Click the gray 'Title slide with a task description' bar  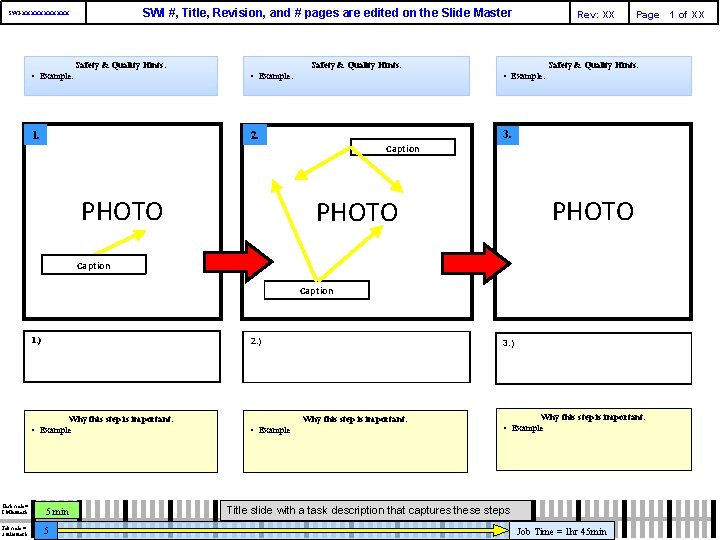(376, 511)
